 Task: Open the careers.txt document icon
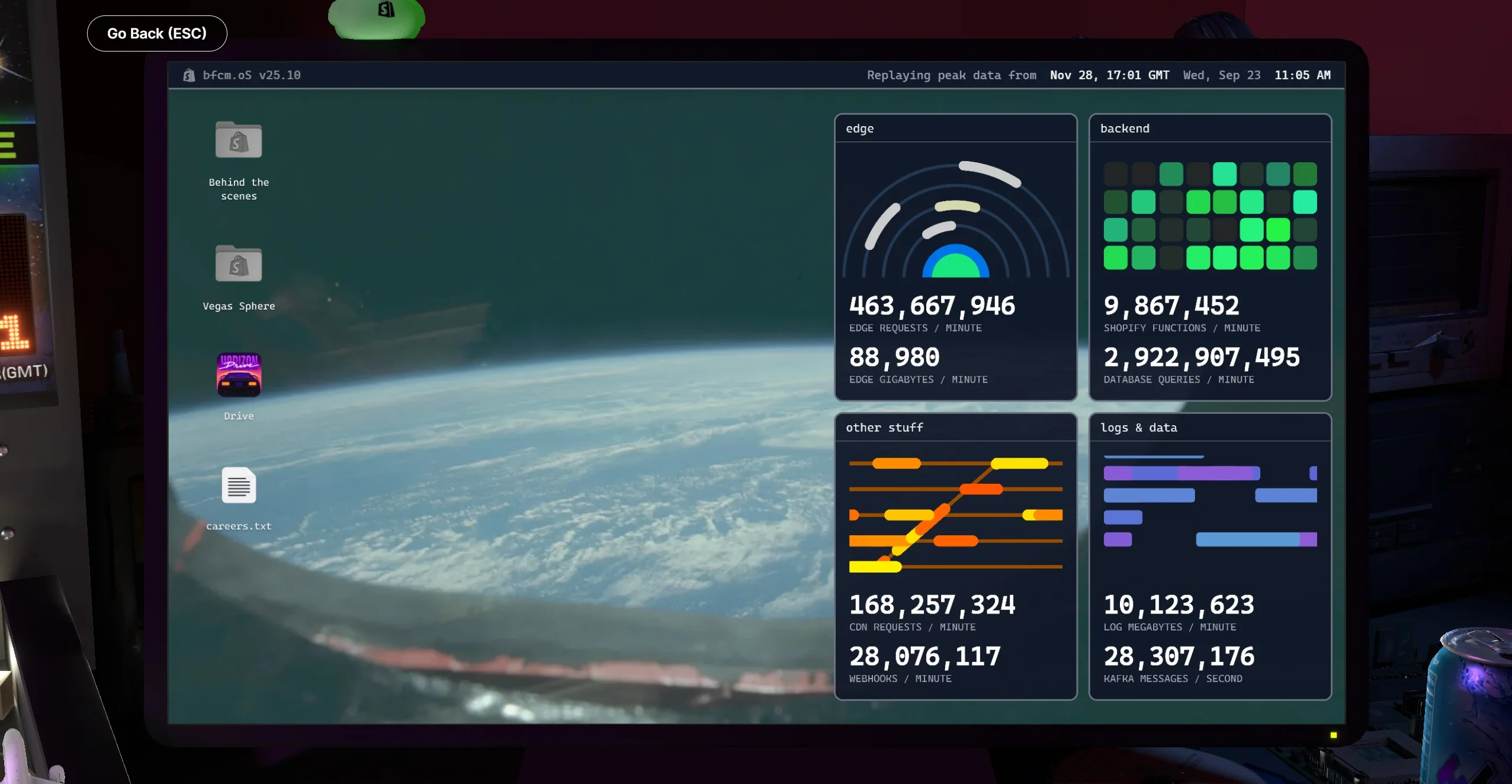click(x=239, y=485)
